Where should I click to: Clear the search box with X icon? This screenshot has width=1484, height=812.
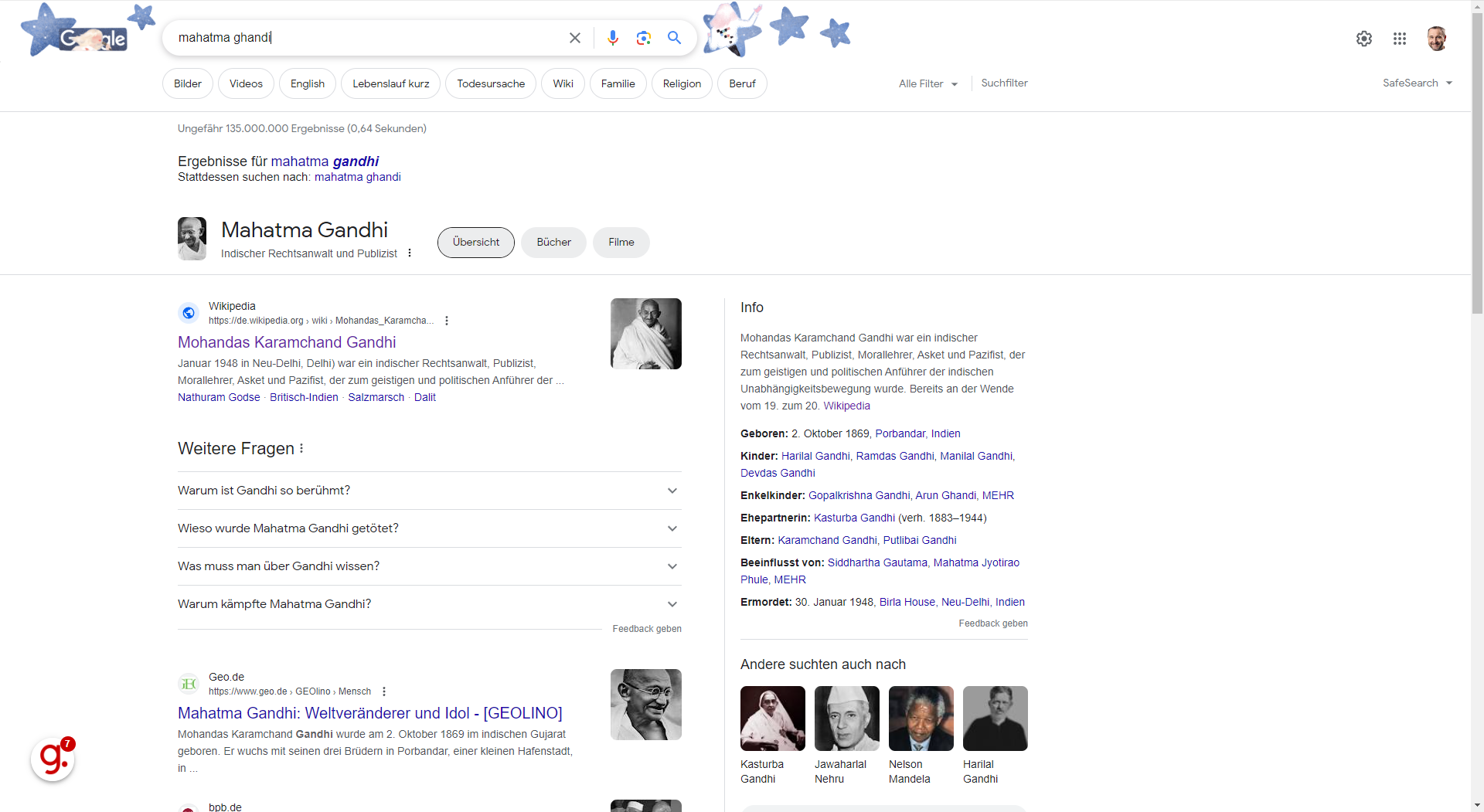pyautogui.click(x=574, y=38)
